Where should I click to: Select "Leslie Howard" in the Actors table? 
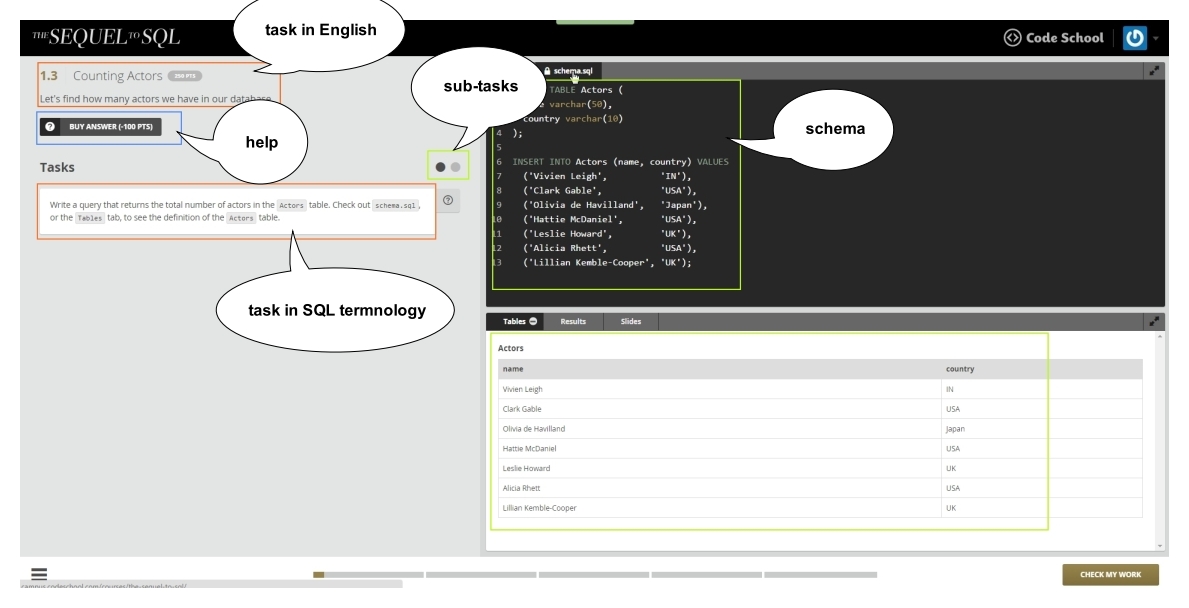(x=526, y=469)
